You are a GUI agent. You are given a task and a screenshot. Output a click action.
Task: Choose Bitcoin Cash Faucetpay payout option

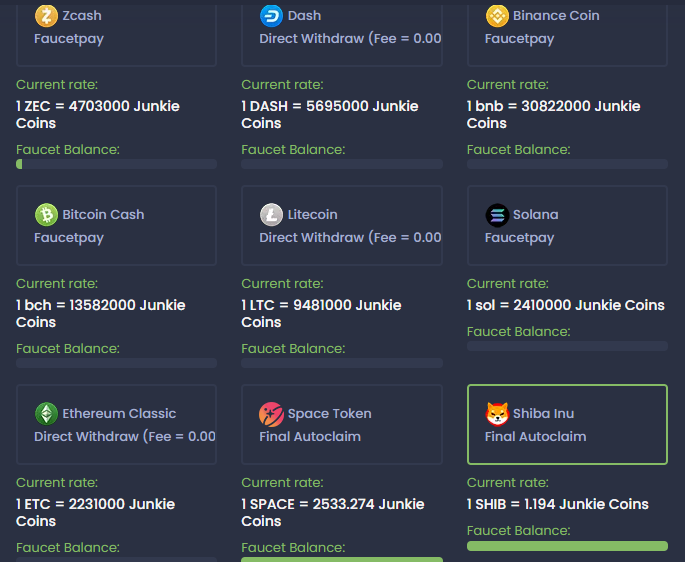pyautogui.click(x=116, y=225)
